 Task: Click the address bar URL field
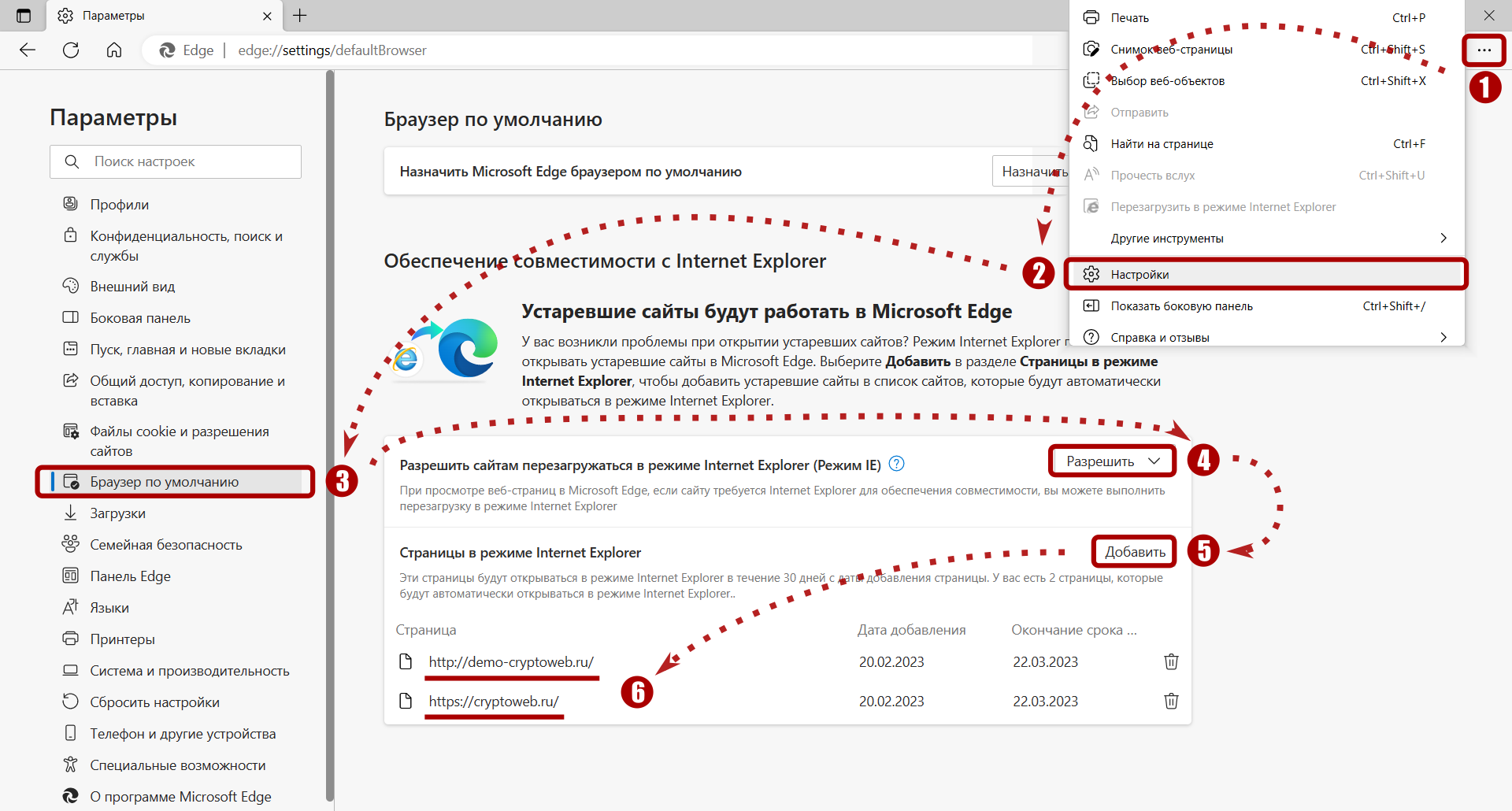coord(587,50)
